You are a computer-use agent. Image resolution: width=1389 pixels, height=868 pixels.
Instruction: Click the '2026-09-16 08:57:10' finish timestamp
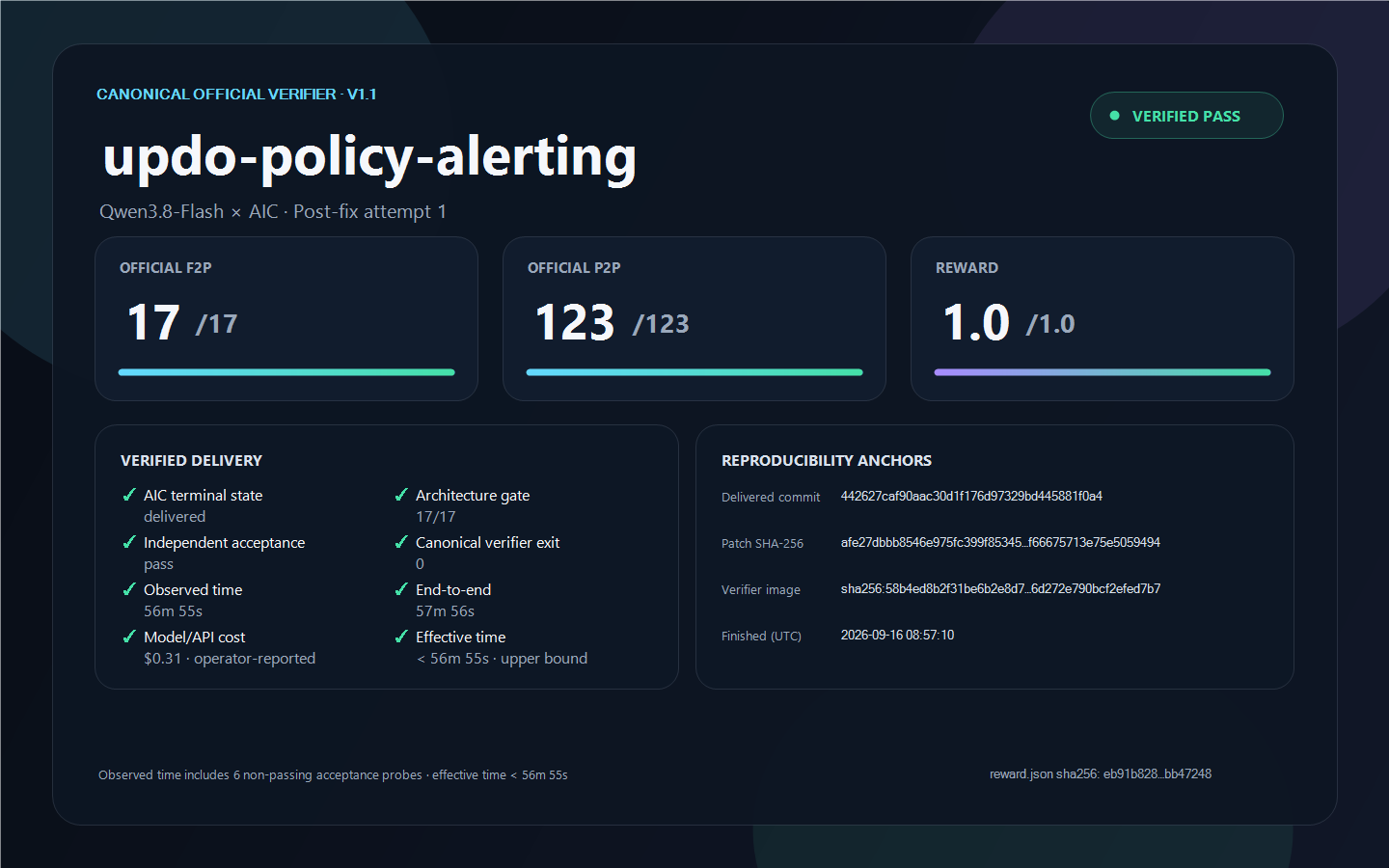897,635
